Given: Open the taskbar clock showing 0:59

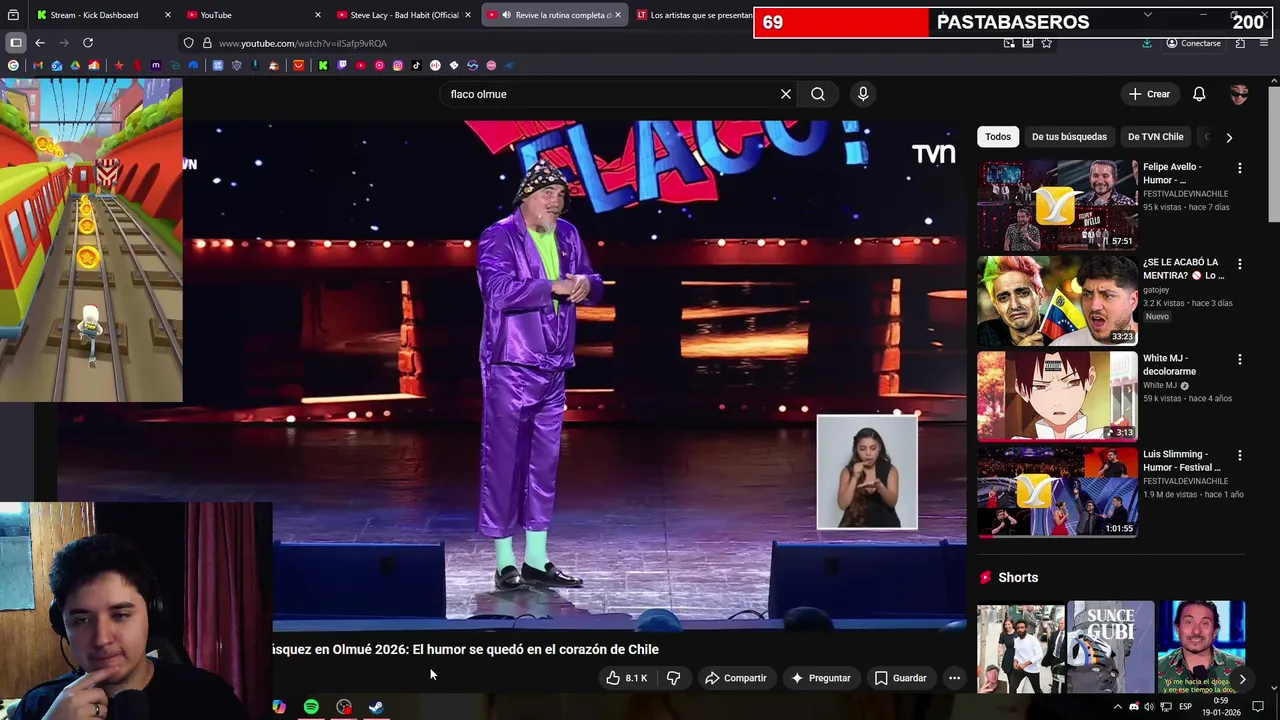Looking at the screenshot, I should [x=1221, y=707].
